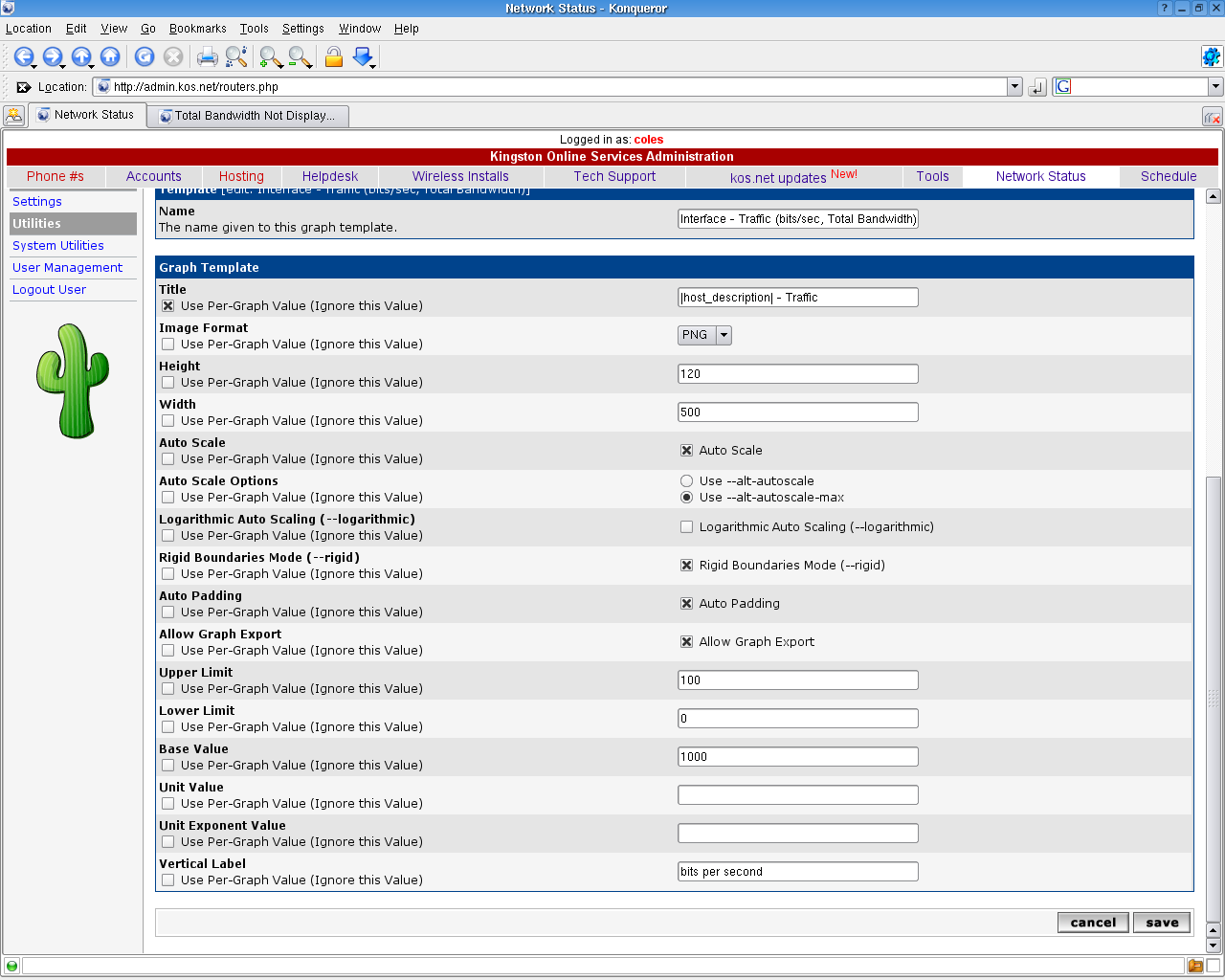
Task: Open the Image Format PNG dropdown
Action: [704, 335]
